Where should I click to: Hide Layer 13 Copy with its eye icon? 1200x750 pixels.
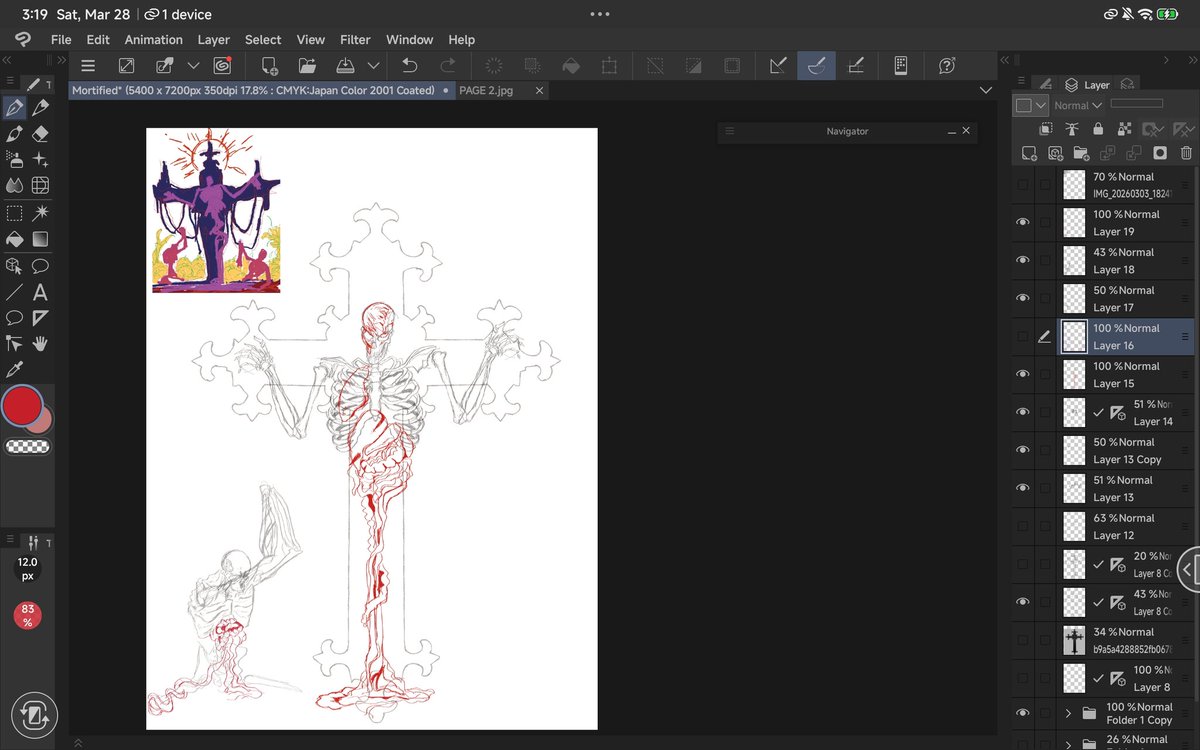pos(1022,450)
